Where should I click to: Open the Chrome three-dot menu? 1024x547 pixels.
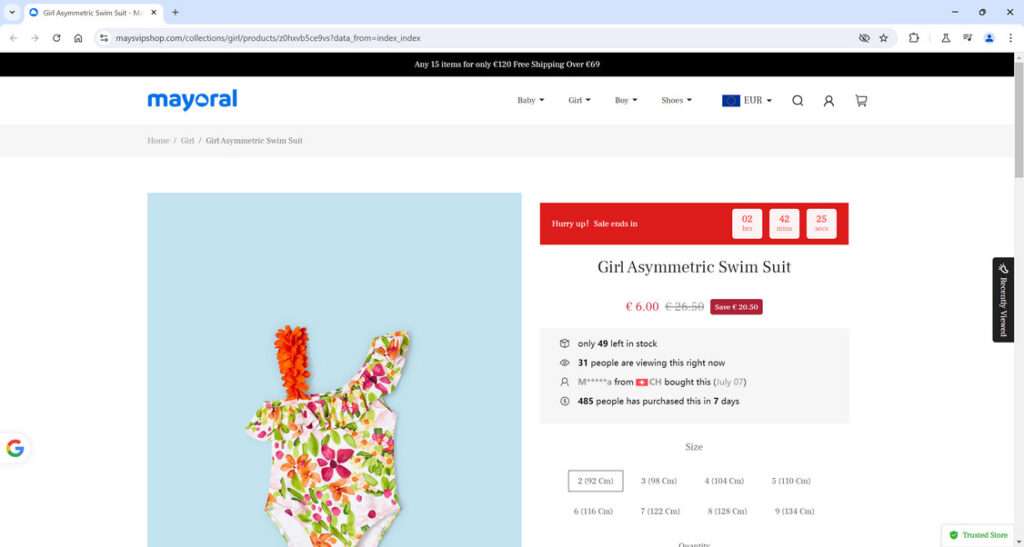pos(1010,38)
